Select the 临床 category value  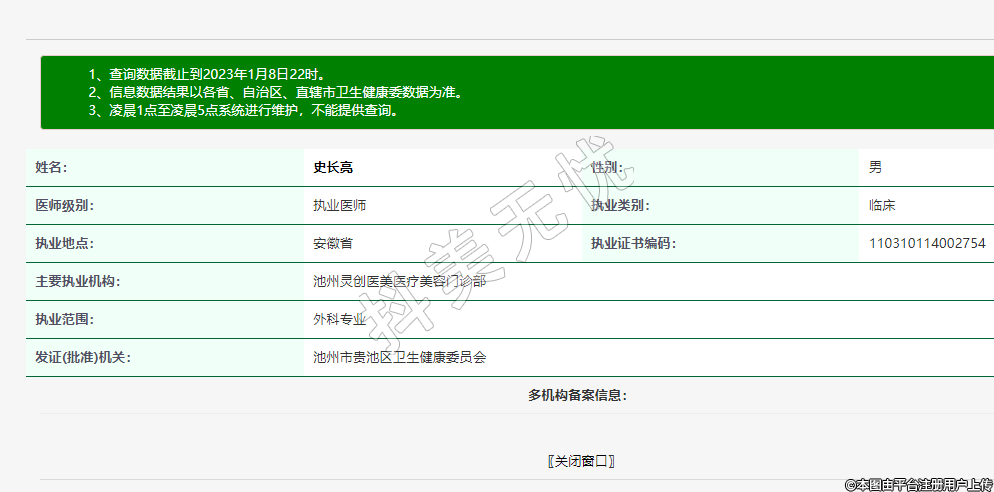(882, 205)
